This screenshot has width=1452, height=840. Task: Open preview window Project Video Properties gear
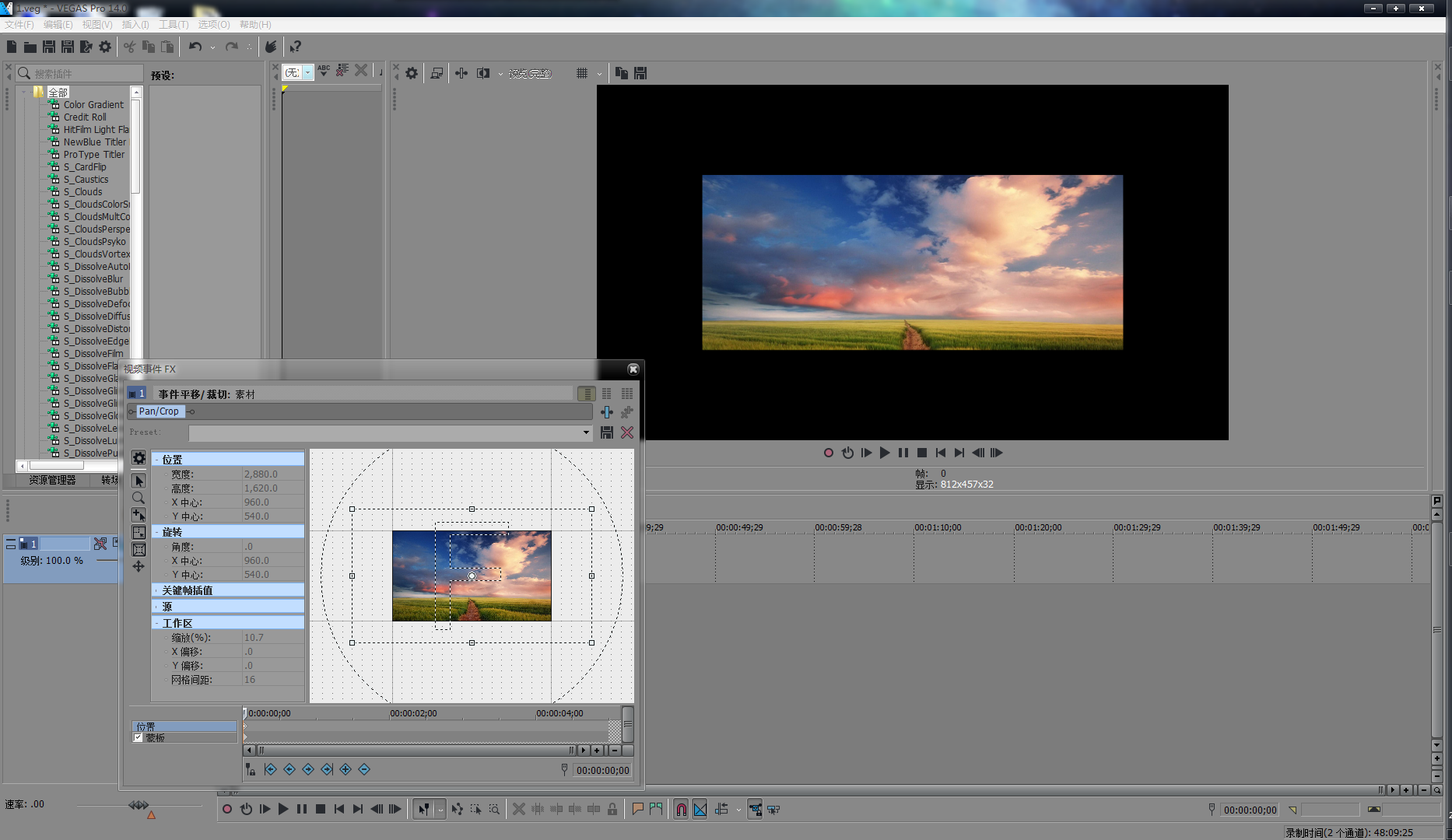pyautogui.click(x=412, y=73)
